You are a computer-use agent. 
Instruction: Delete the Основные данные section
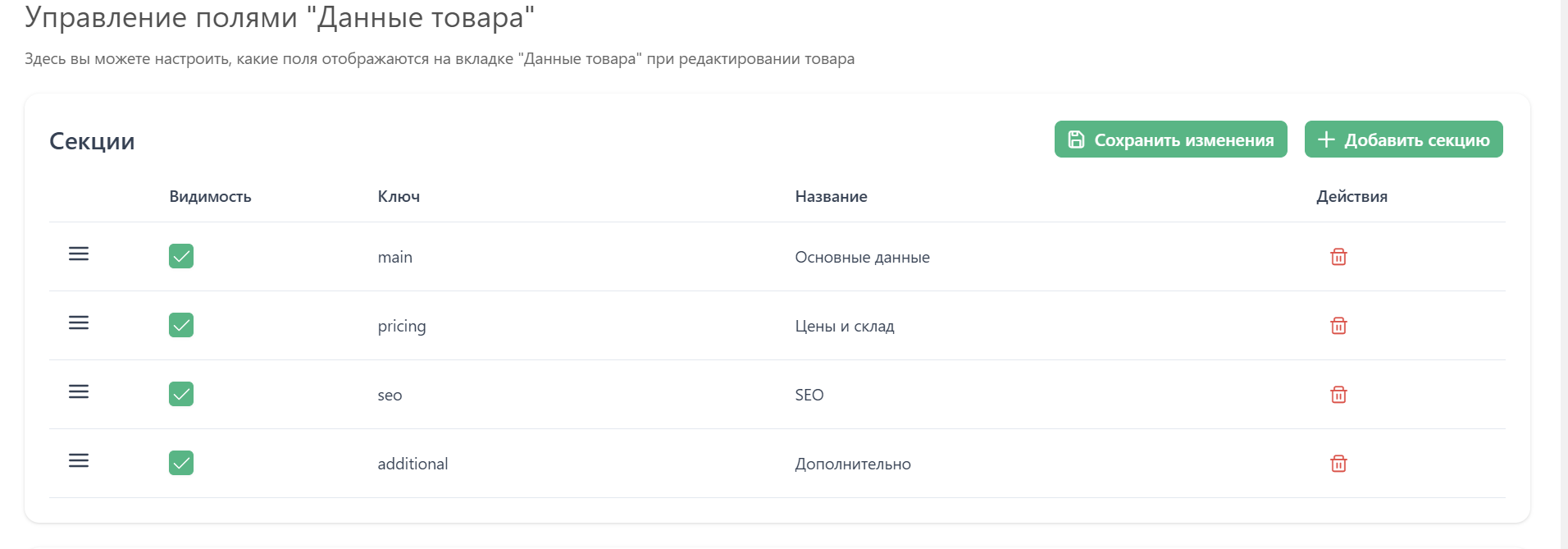(1338, 257)
